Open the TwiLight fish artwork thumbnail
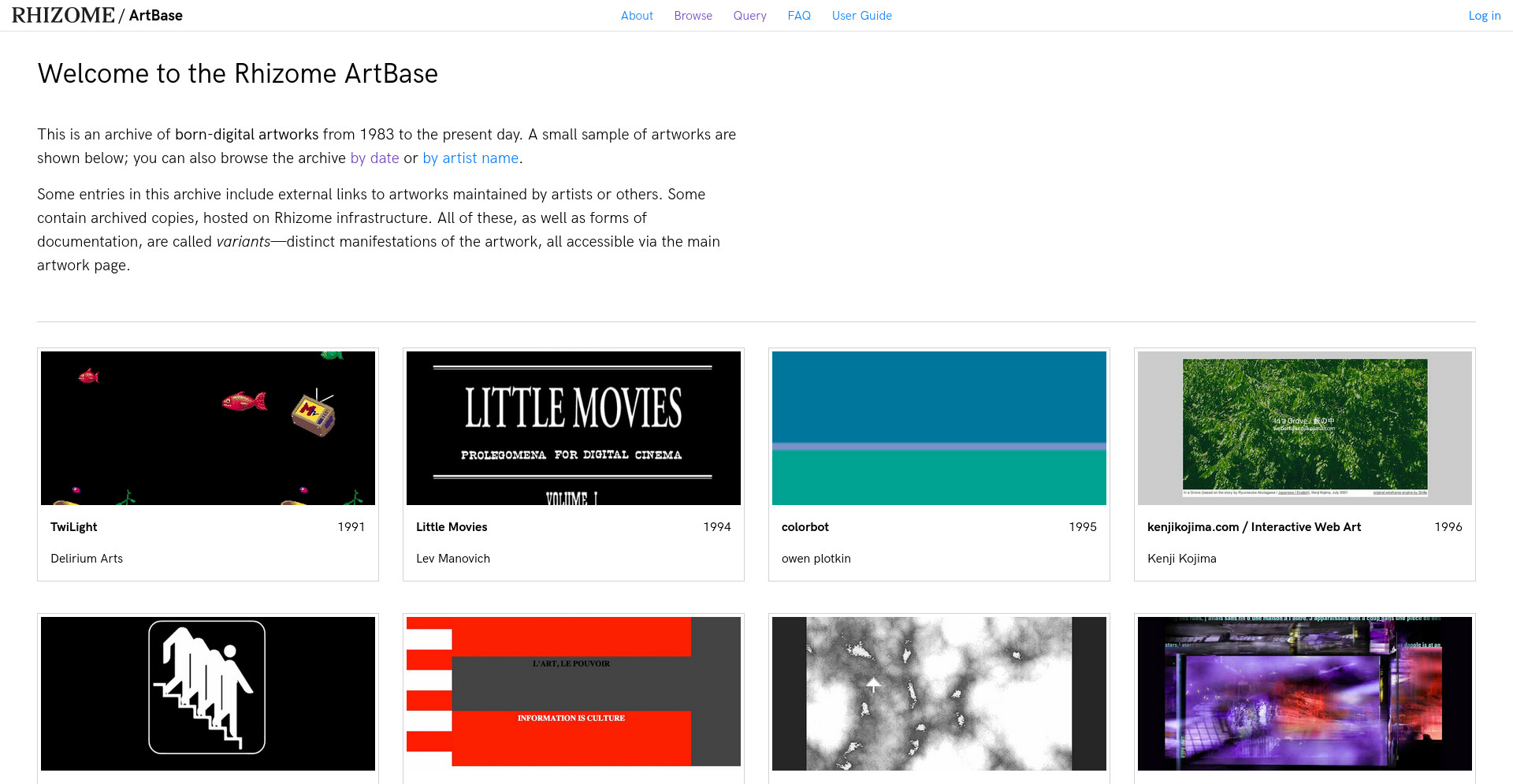Image resolution: width=1513 pixels, height=784 pixels. tap(208, 428)
